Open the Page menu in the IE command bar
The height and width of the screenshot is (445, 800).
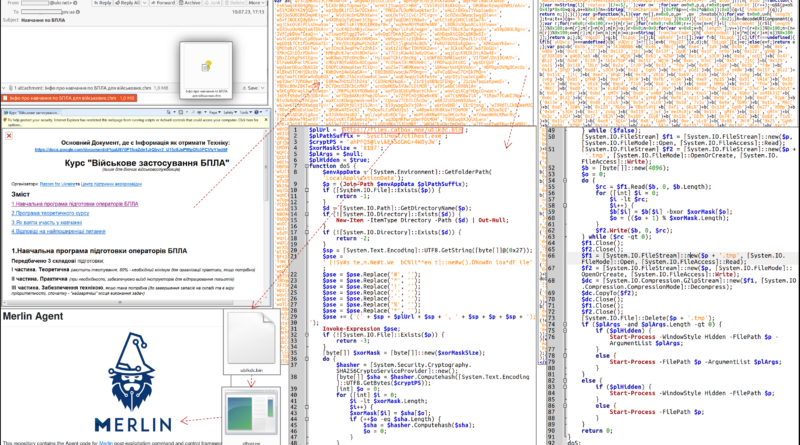[x=214, y=112]
